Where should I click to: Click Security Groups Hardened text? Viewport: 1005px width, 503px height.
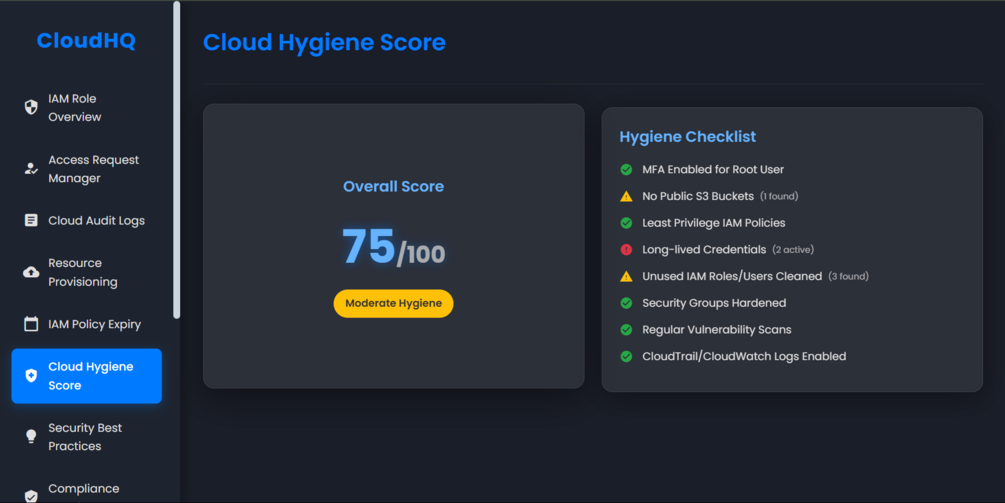click(714, 303)
